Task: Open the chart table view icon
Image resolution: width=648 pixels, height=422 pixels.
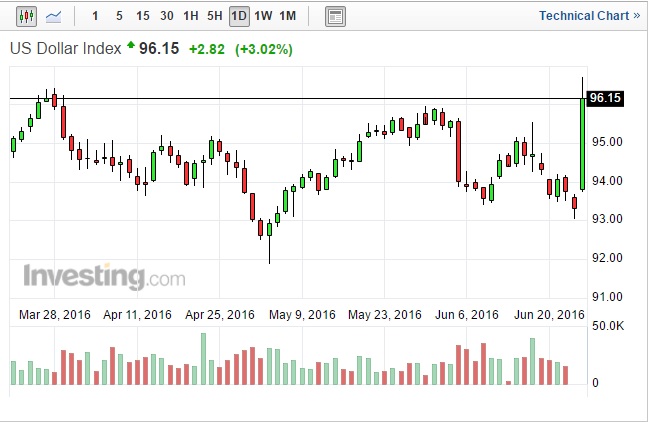Action: [x=335, y=17]
